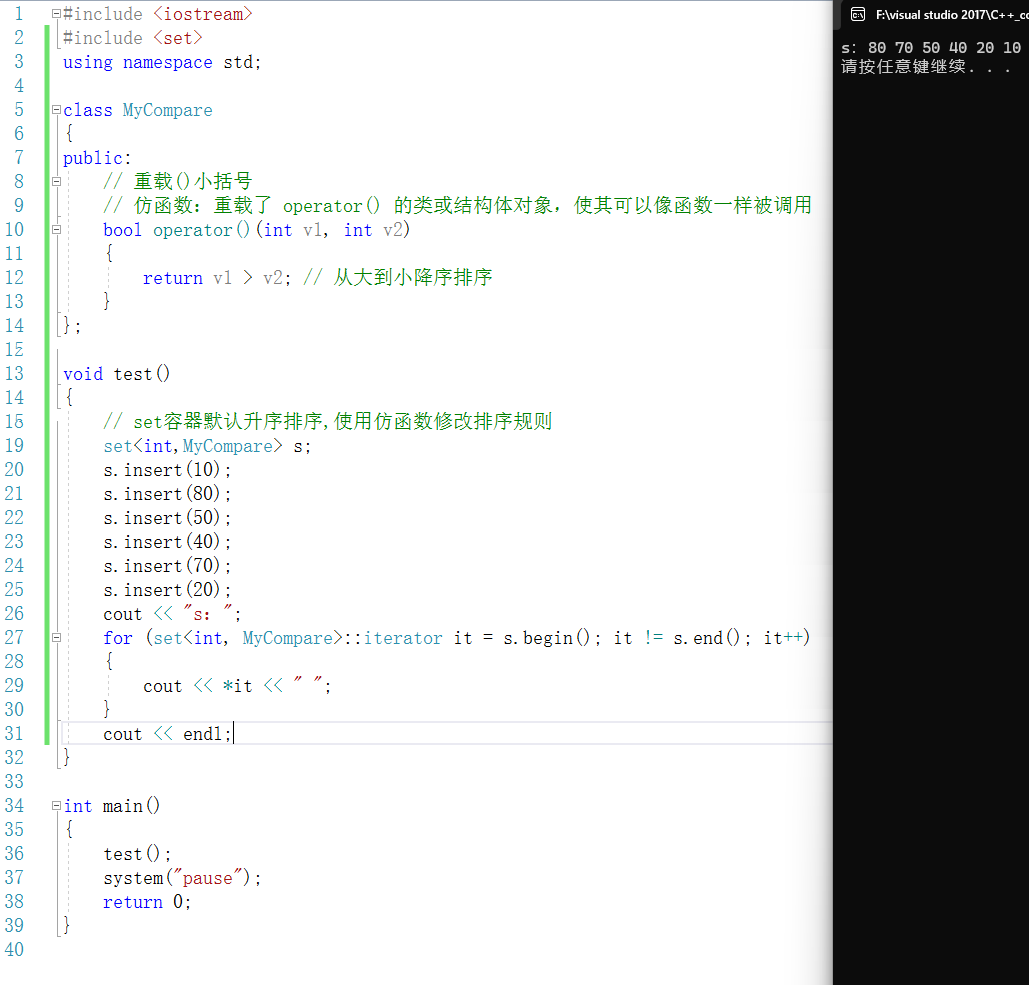Click the comment '// 从大到小降序排序'
1029x985 pixels.
(398, 278)
